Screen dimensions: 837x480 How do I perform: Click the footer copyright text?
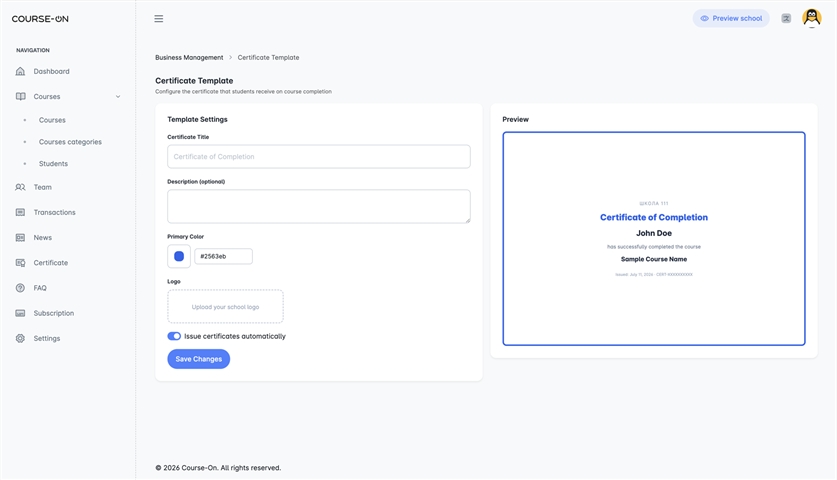point(218,468)
